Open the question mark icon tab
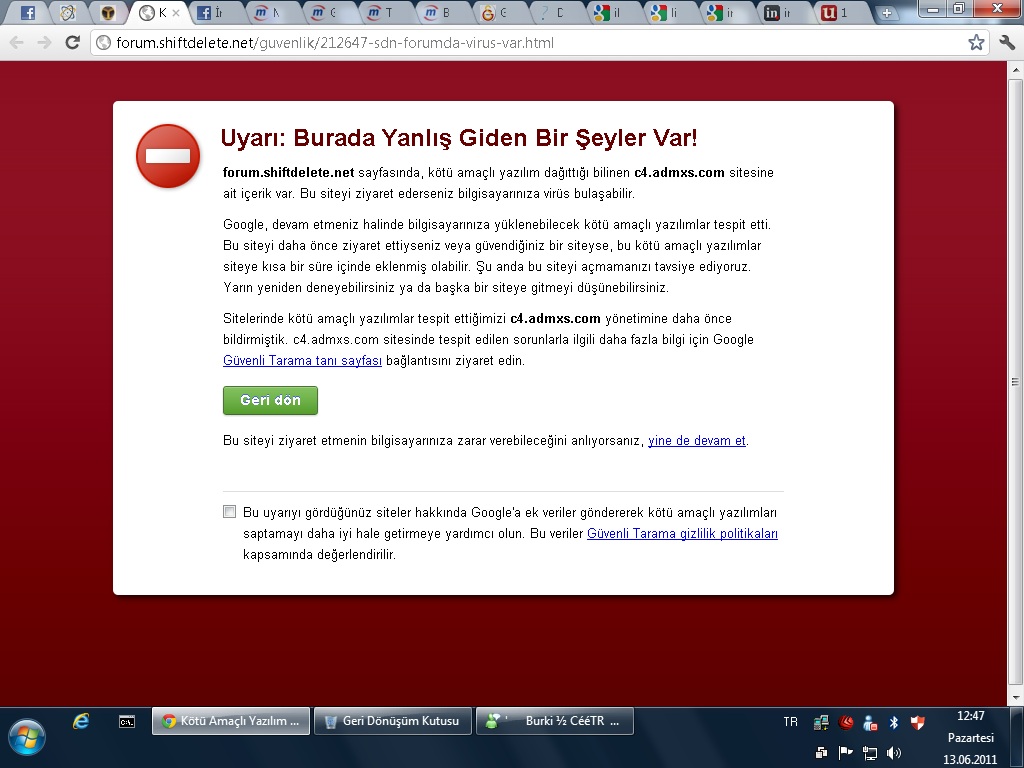 (554, 12)
